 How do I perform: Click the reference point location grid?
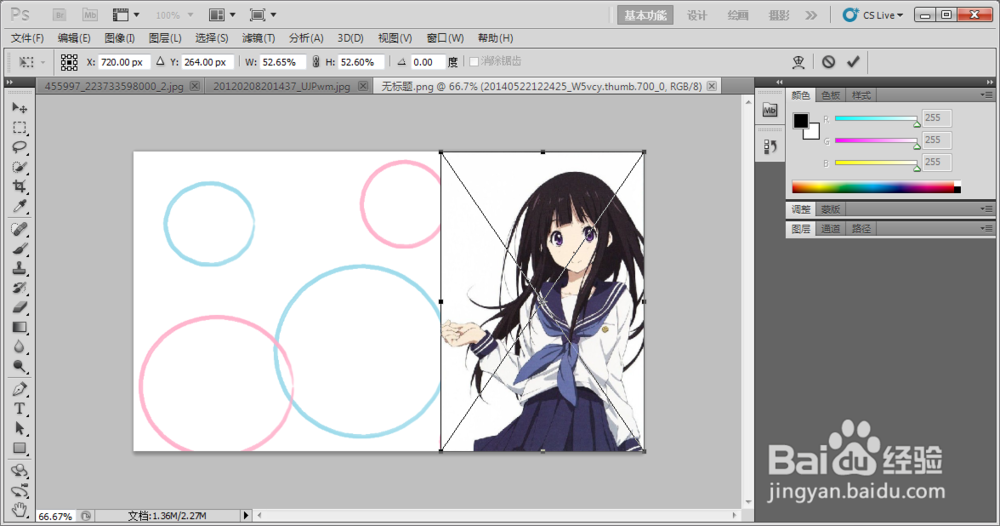[69, 62]
